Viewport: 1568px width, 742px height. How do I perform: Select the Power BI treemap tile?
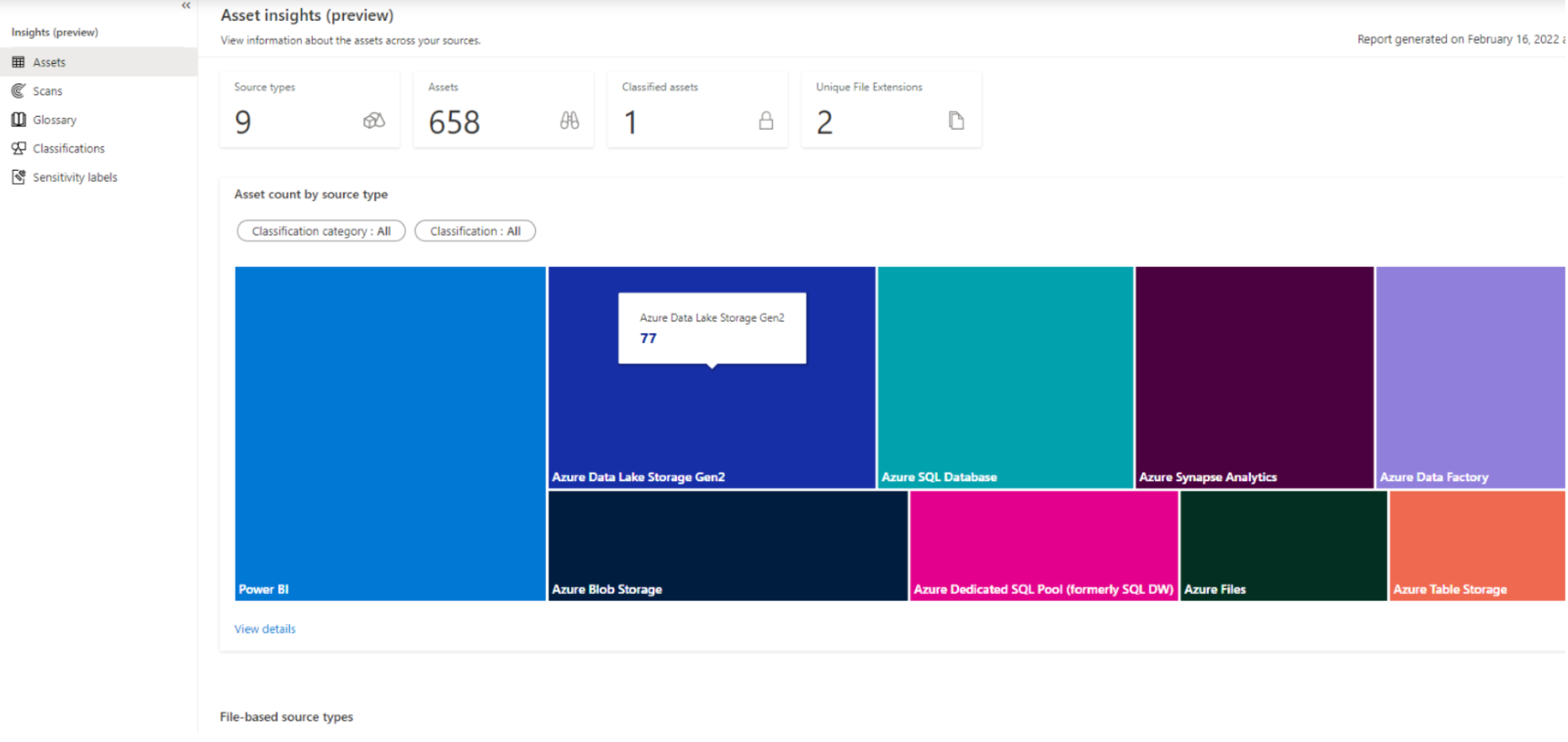coord(390,434)
